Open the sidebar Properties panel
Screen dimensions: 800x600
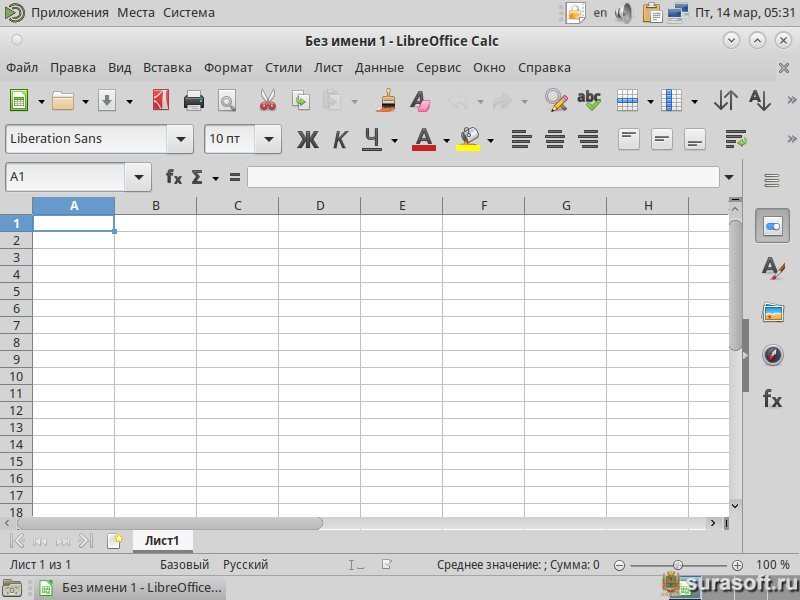pos(772,226)
